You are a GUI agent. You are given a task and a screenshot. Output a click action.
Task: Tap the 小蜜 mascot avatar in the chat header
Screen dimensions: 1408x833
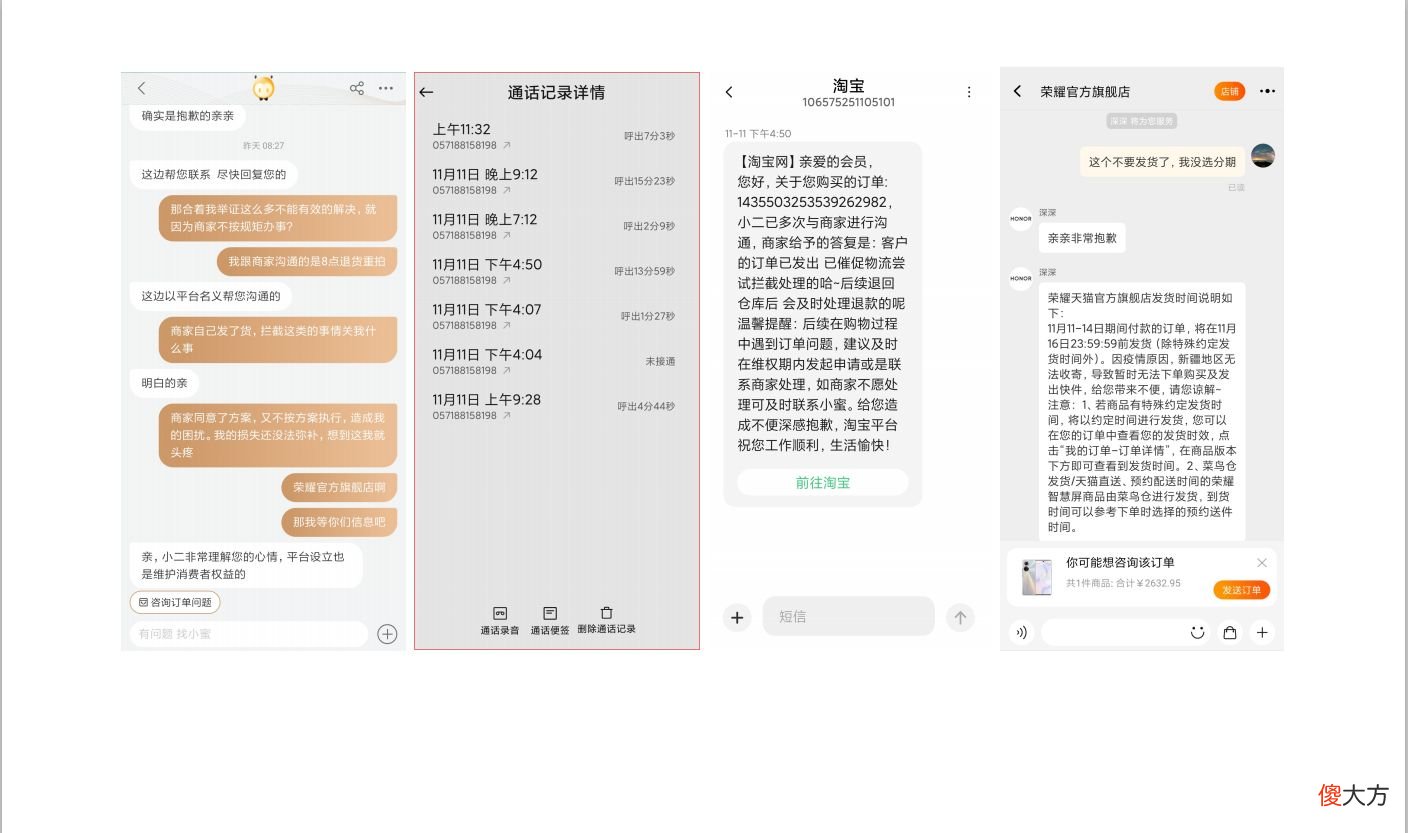click(x=264, y=88)
